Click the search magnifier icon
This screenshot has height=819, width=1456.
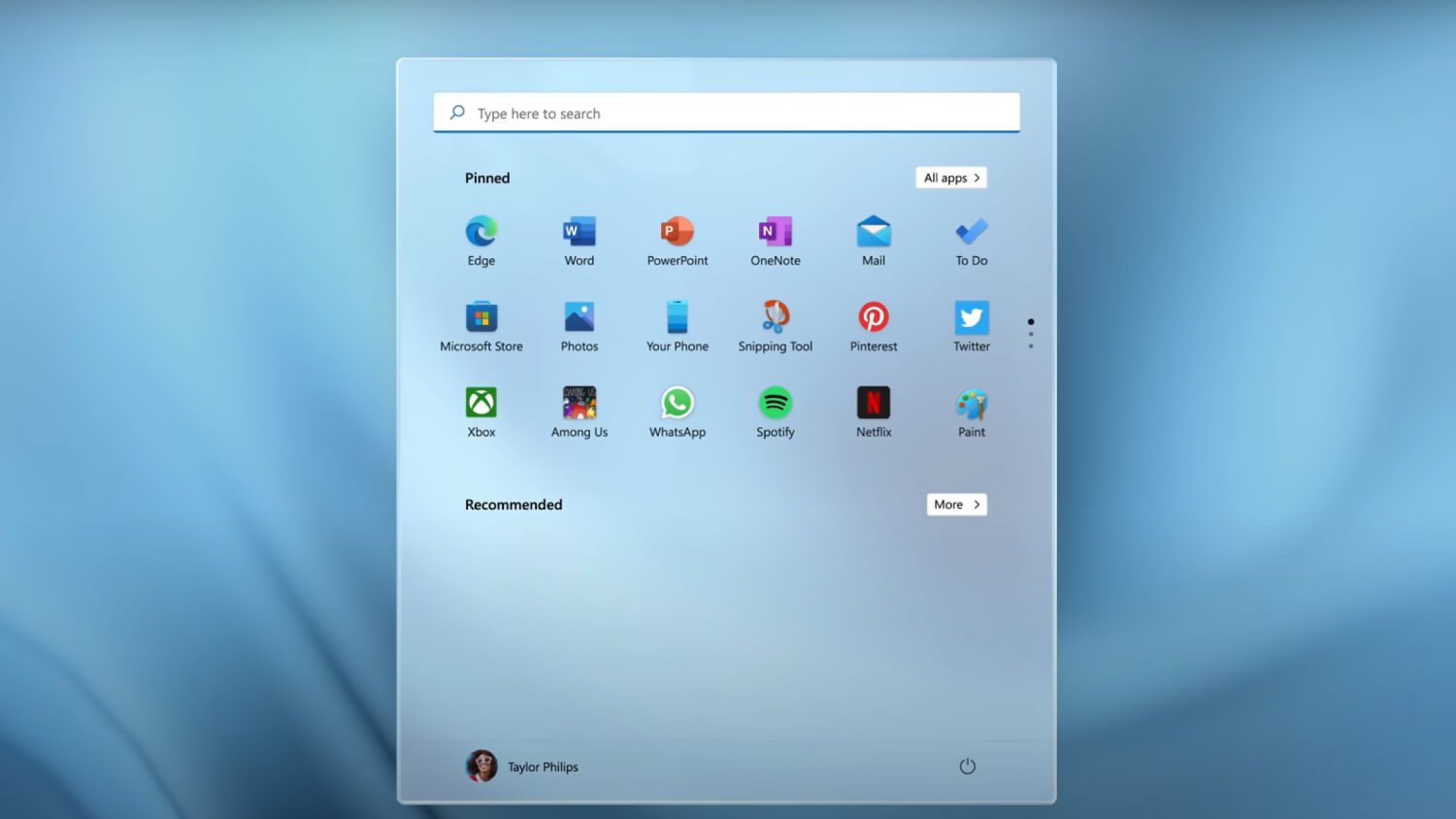point(457,113)
